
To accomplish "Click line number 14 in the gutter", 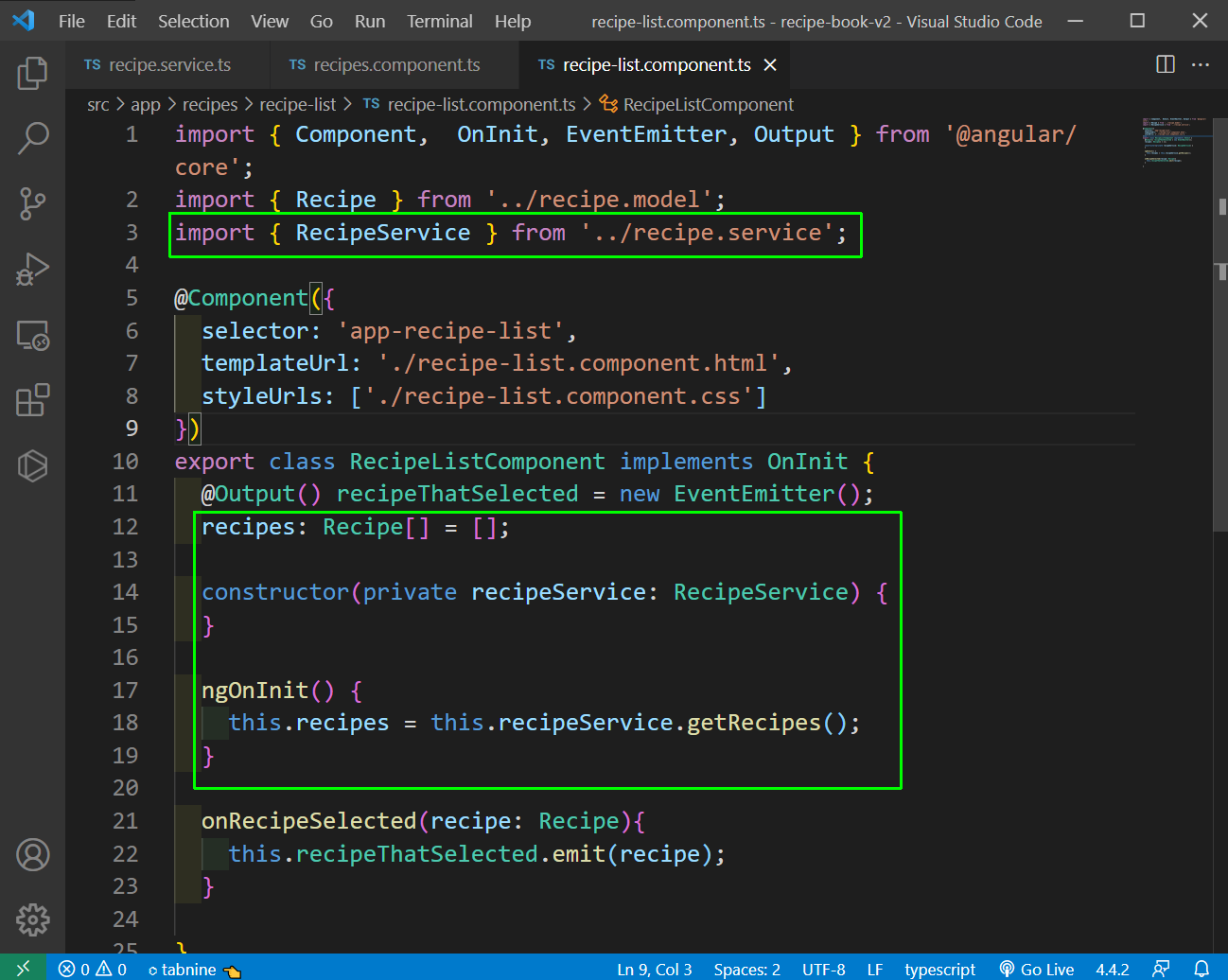I will [126, 592].
